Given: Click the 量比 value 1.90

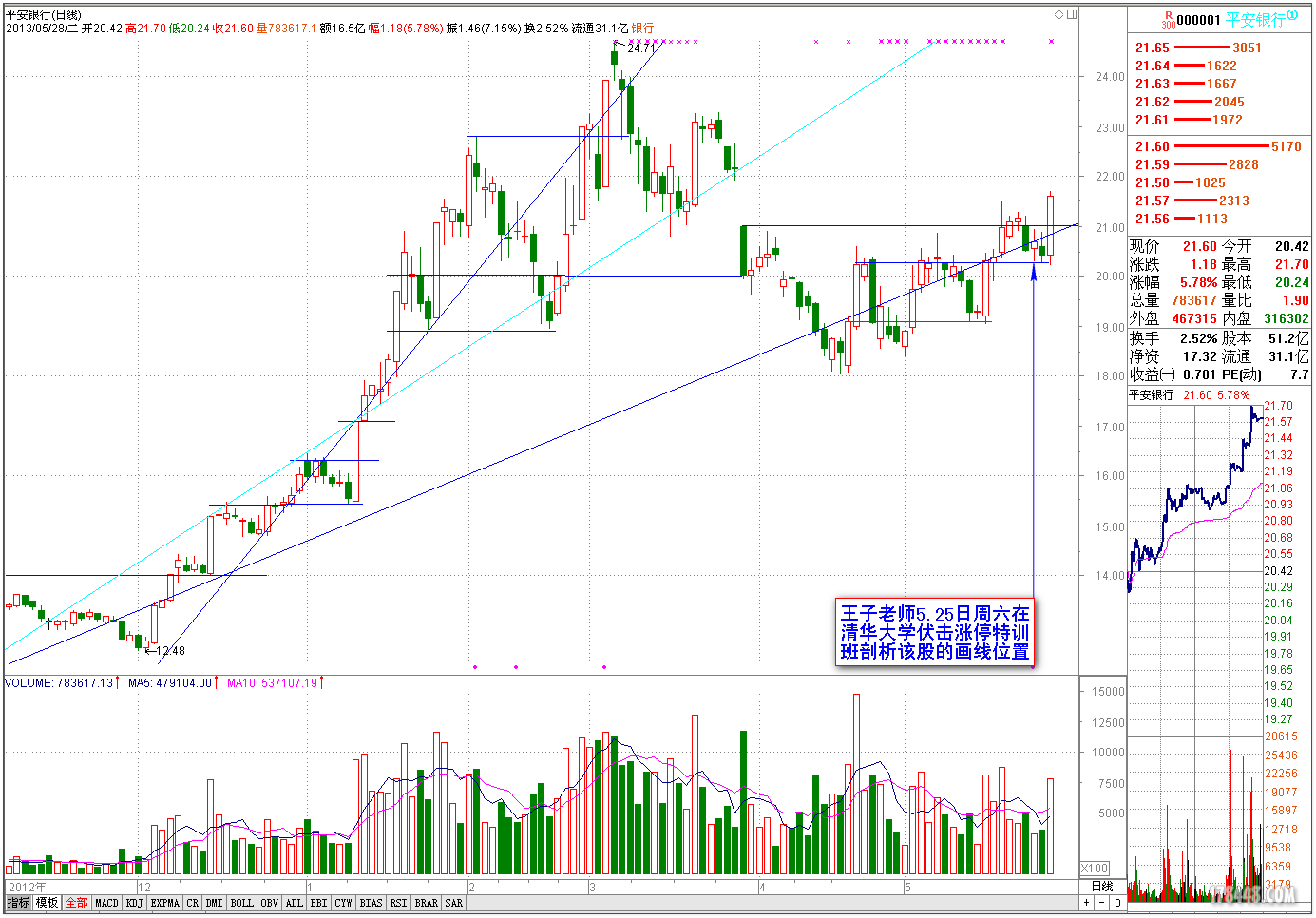Looking at the screenshot, I should pos(1296,300).
